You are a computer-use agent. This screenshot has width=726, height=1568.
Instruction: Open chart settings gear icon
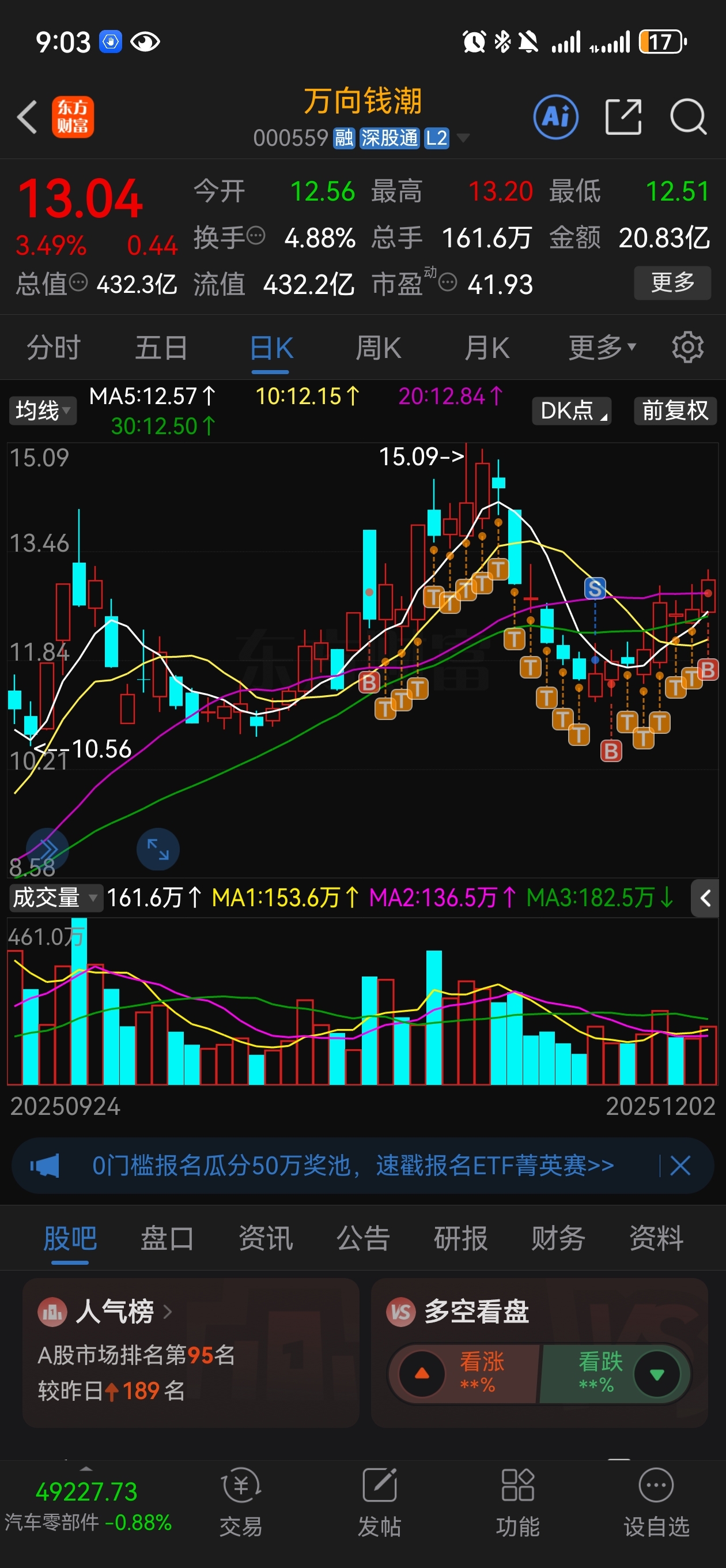(687, 348)
